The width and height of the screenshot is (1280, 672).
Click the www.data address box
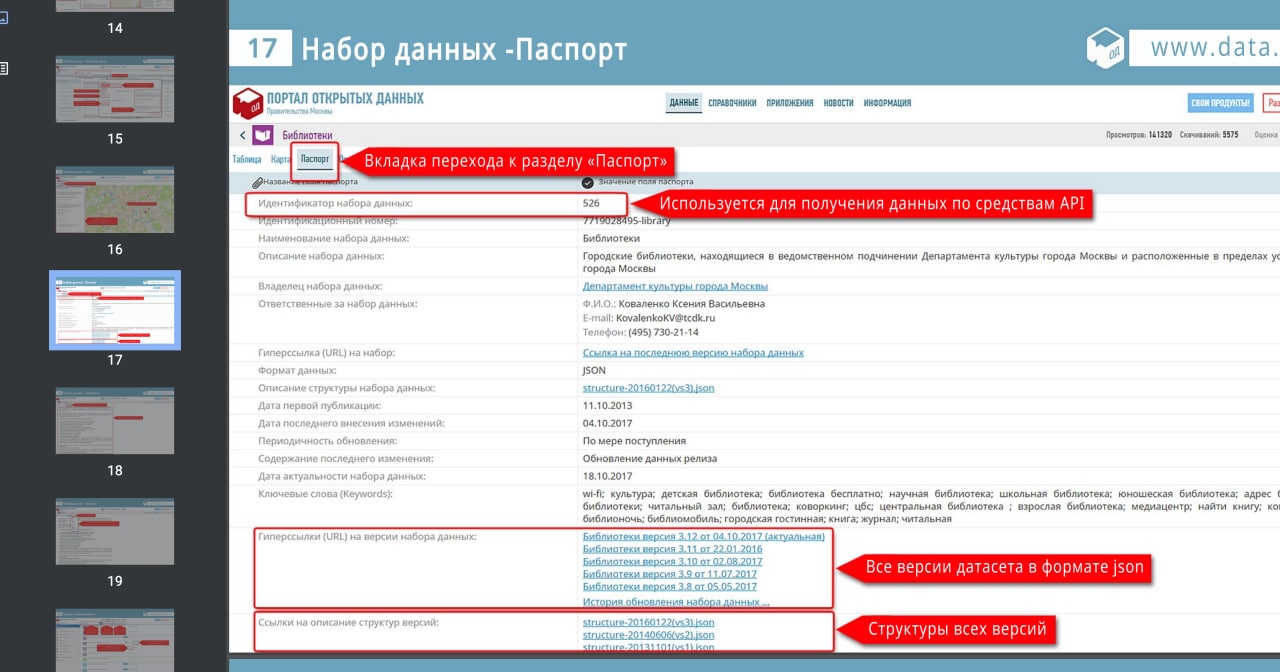pos(1205,47)
